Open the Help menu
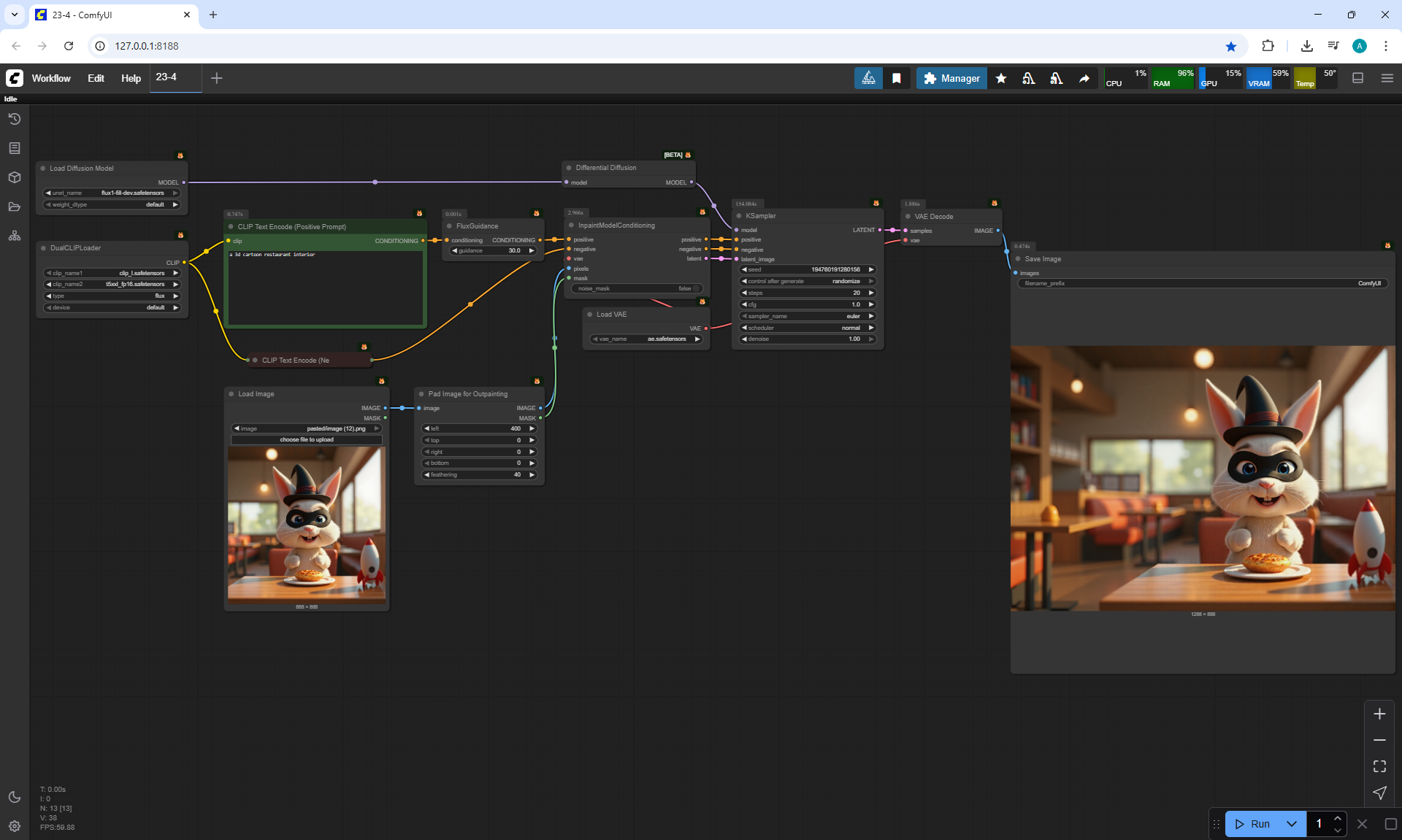This screenshot has height=840, width=1402. coord(131,78)
